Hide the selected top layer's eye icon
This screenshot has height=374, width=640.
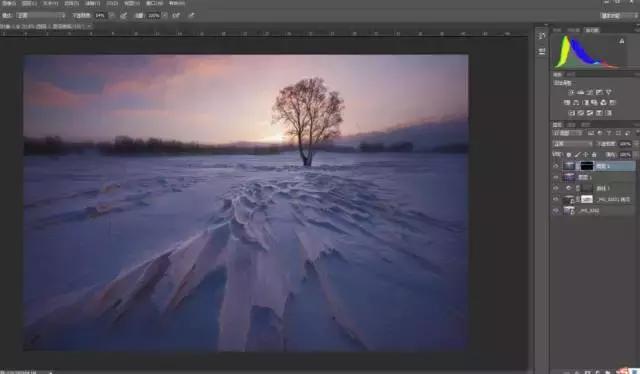coord(556,166)
